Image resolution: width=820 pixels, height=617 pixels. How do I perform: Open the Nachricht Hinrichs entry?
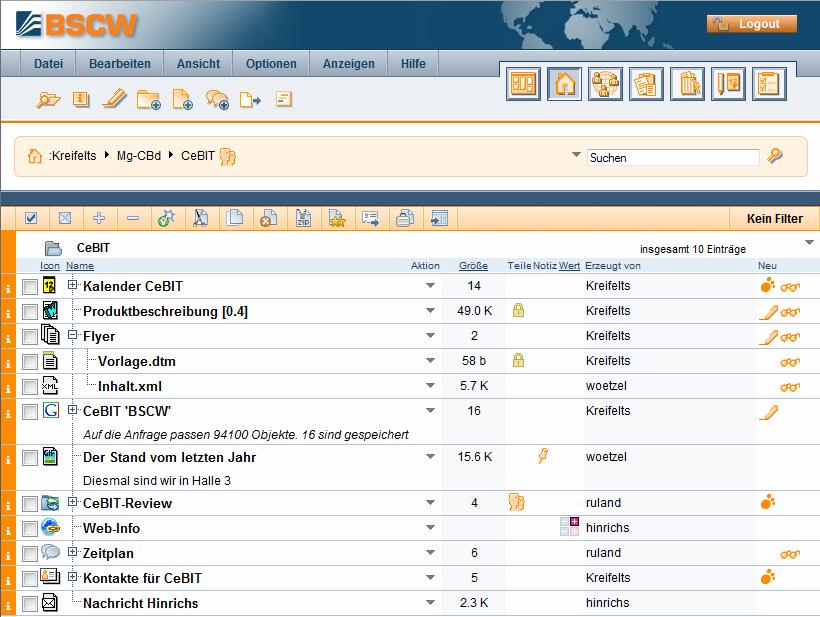[x=140, y=603]
